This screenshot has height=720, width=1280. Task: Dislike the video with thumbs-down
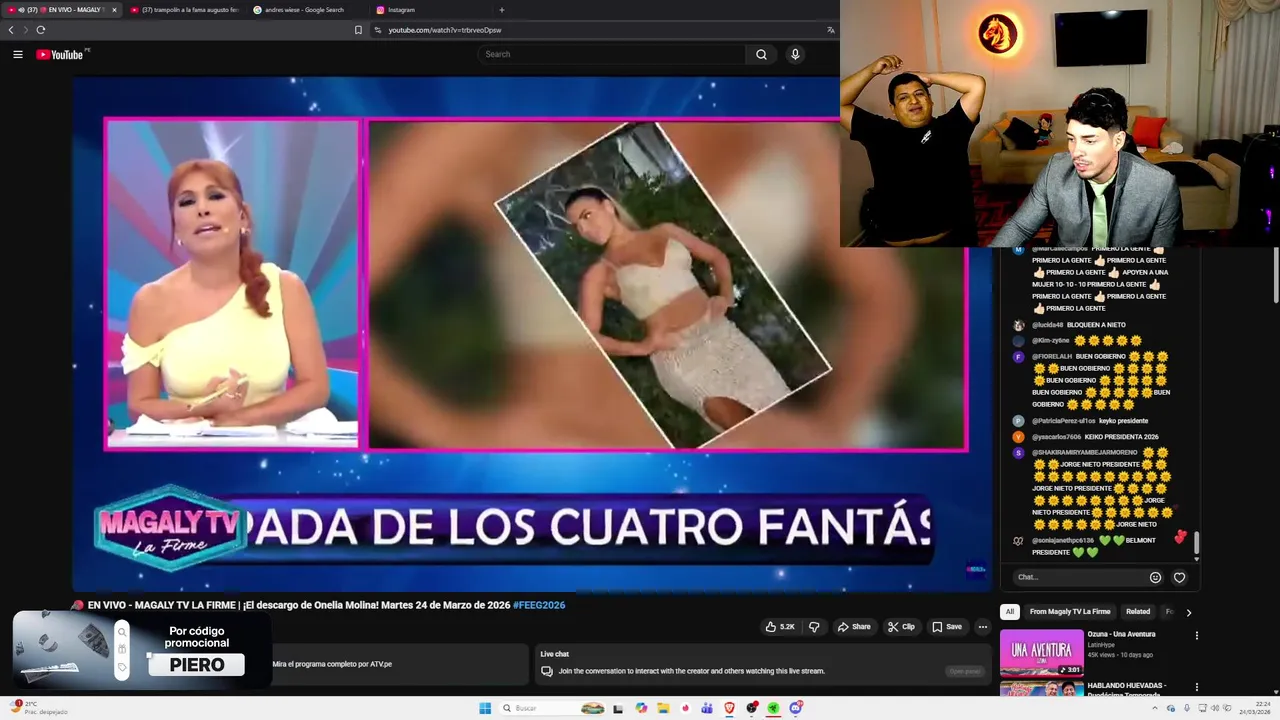pyautogui.click(x=814, y=627)
